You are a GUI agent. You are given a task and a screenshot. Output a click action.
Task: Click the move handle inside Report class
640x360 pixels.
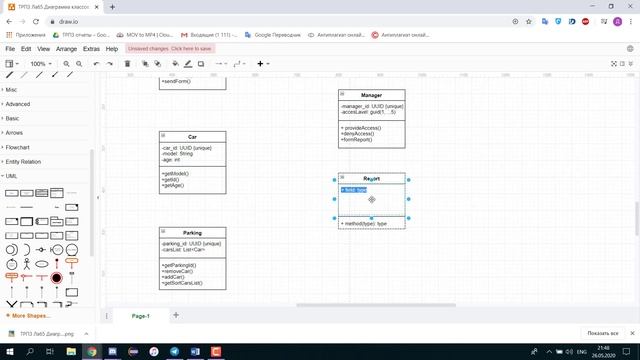click(x=371, y=200)
